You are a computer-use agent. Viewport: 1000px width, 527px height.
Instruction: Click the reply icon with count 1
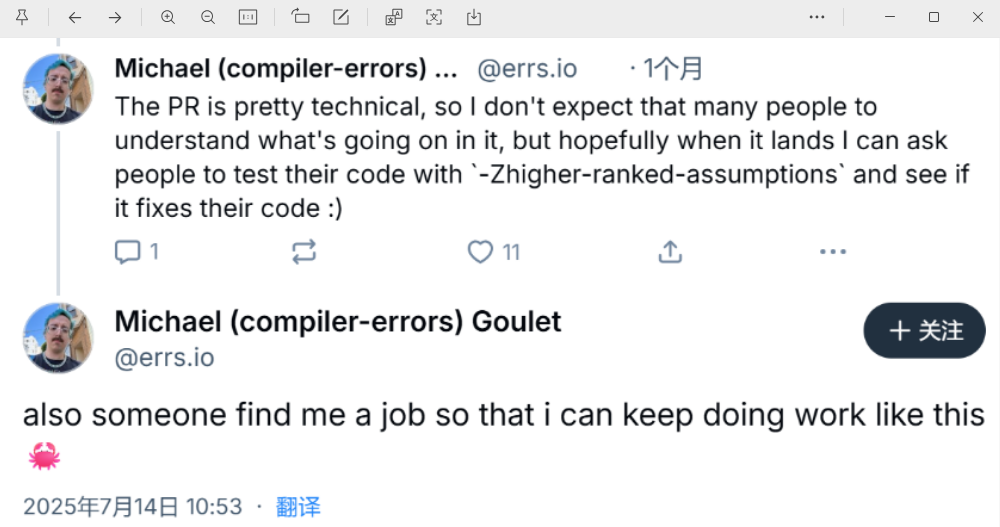pos(128,252)
